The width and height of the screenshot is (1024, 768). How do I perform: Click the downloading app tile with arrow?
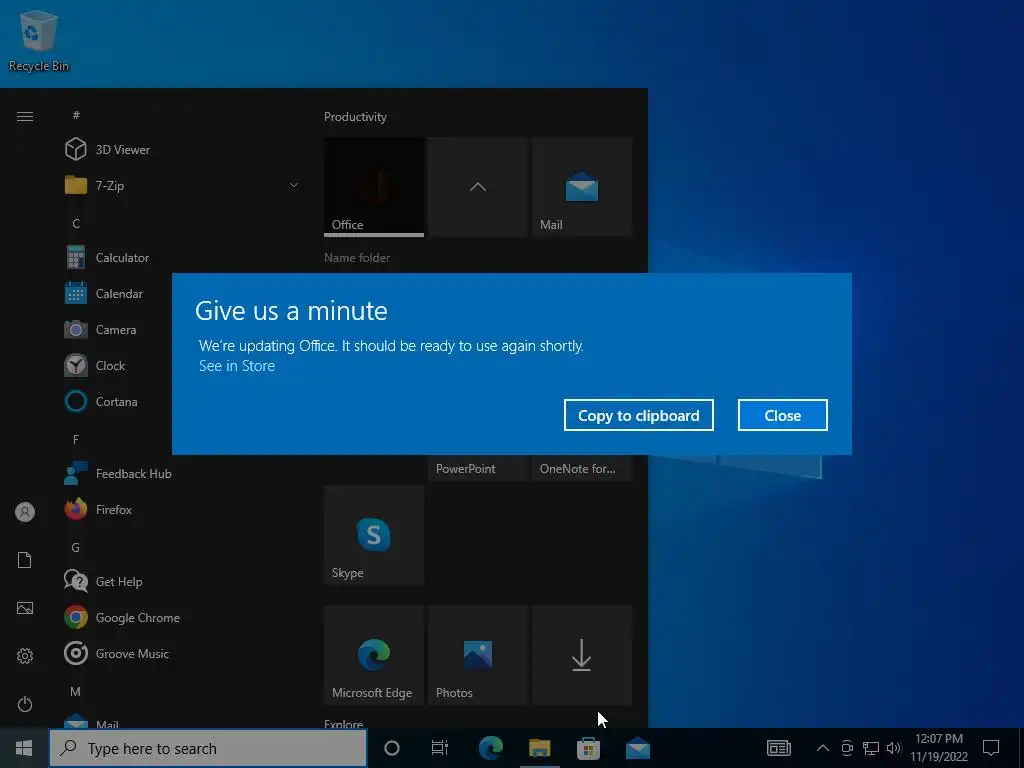coord(581,655)
